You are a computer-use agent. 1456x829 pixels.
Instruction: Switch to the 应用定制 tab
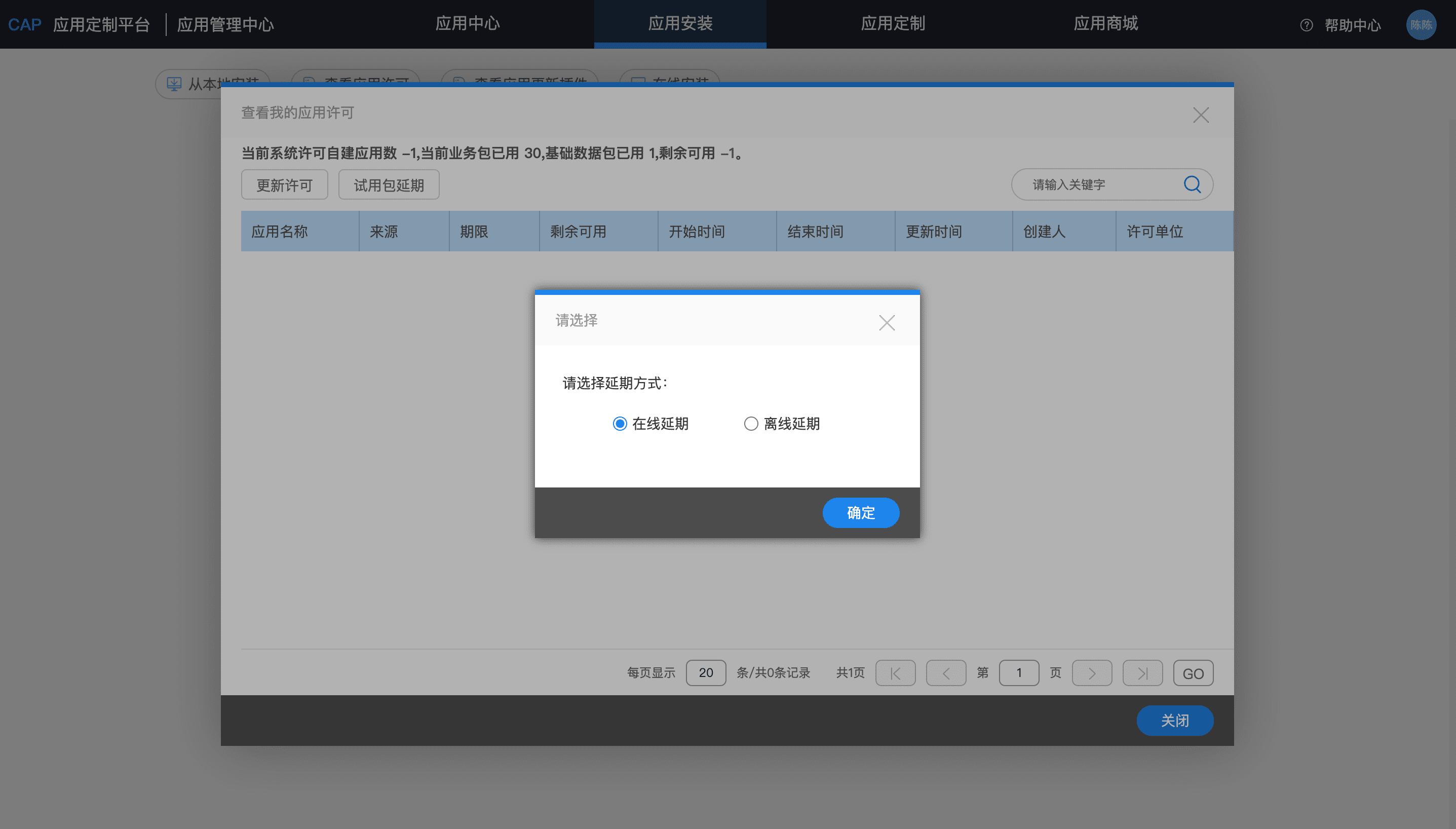893,24
